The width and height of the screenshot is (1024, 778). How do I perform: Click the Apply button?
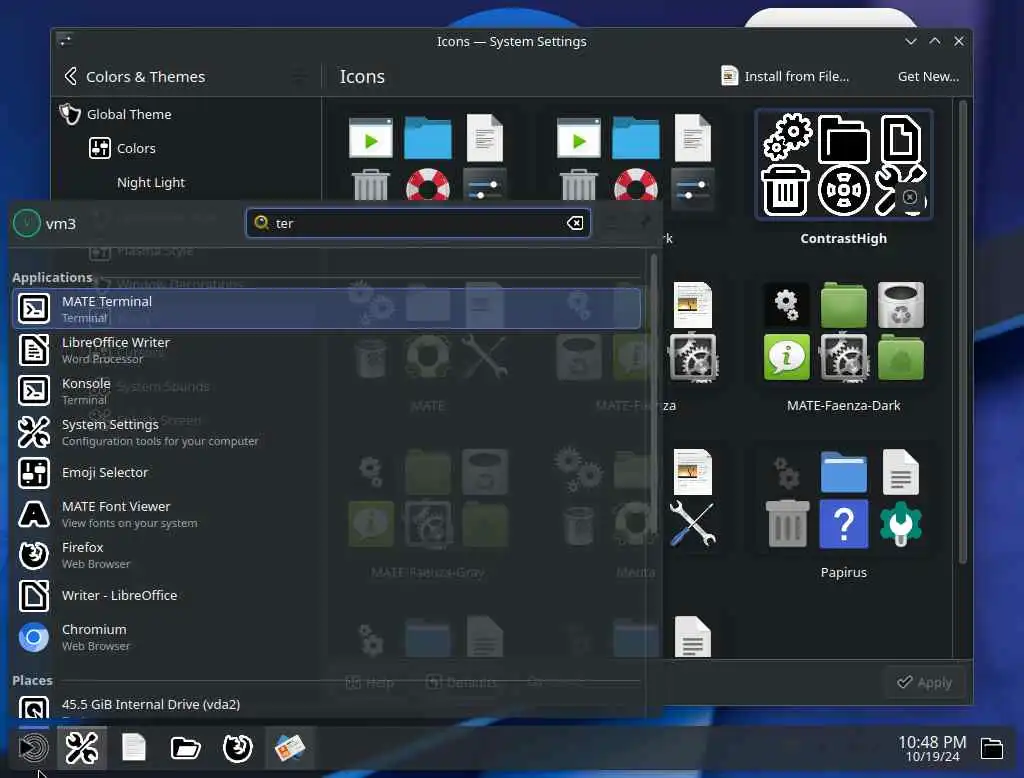pos(924,683)
